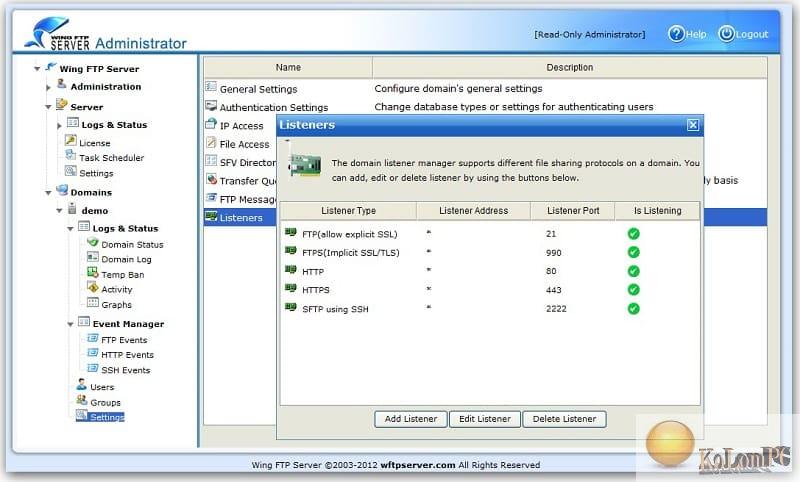Open the SFV Directory settings row

coord(241,162)
